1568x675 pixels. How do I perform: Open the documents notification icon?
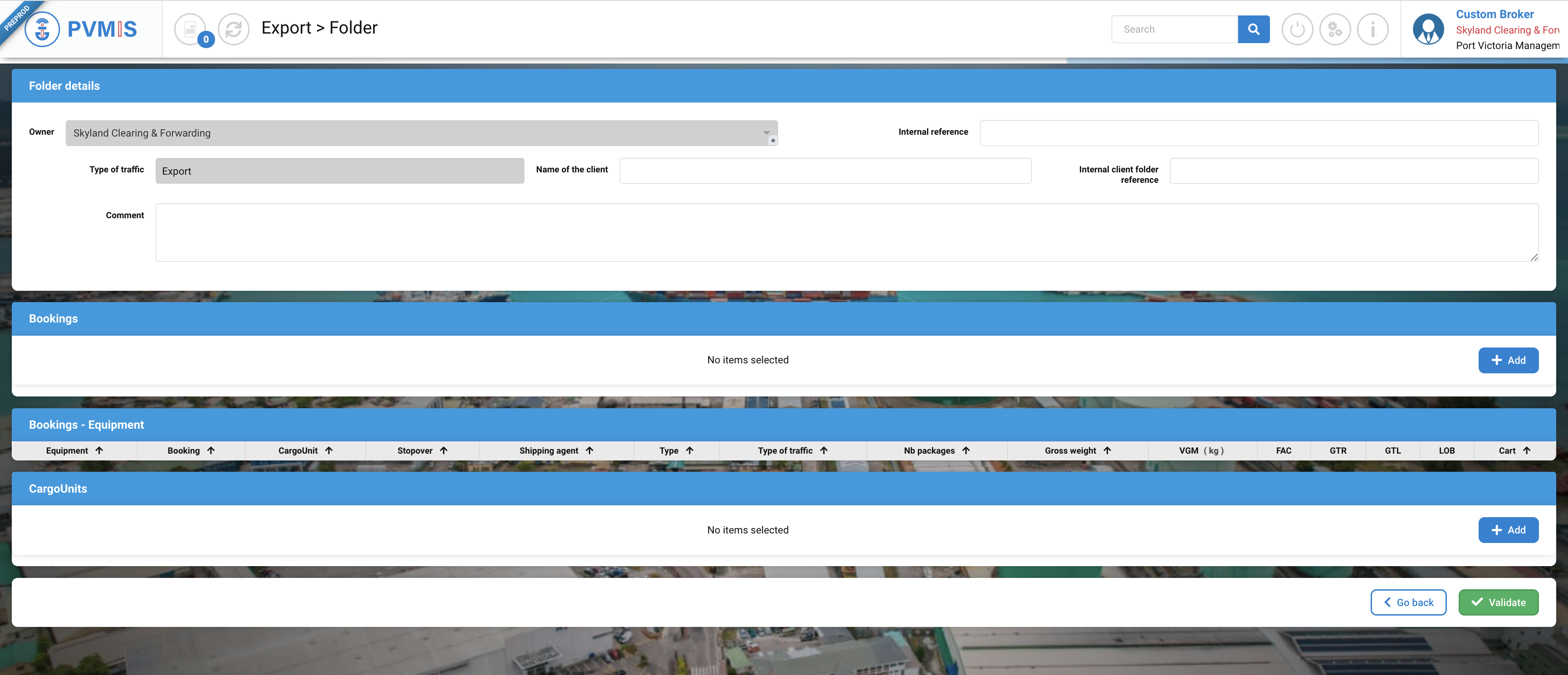coord(190,29)
